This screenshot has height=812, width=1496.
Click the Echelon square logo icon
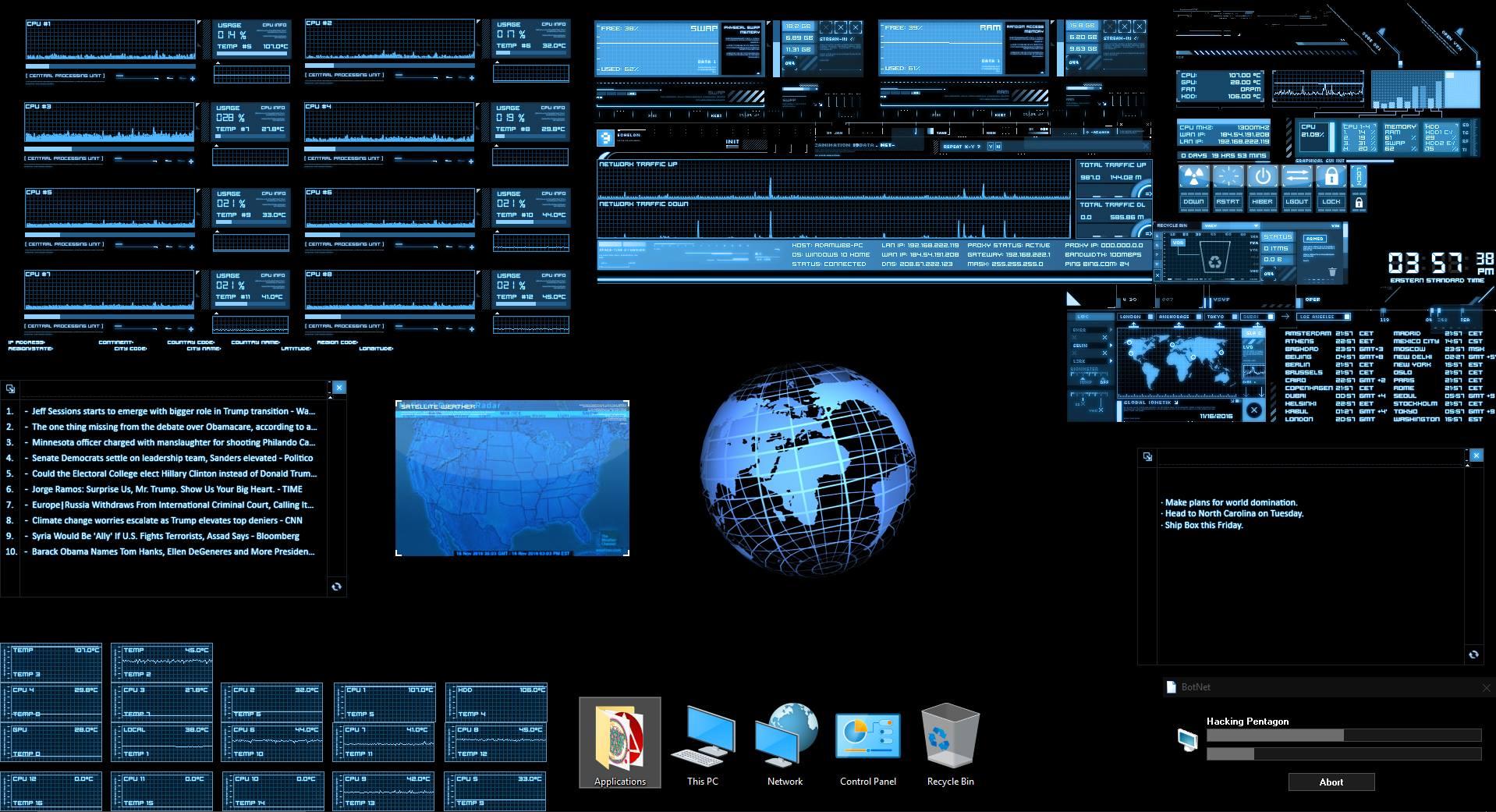pyautogui.click(x=604, y=138)
